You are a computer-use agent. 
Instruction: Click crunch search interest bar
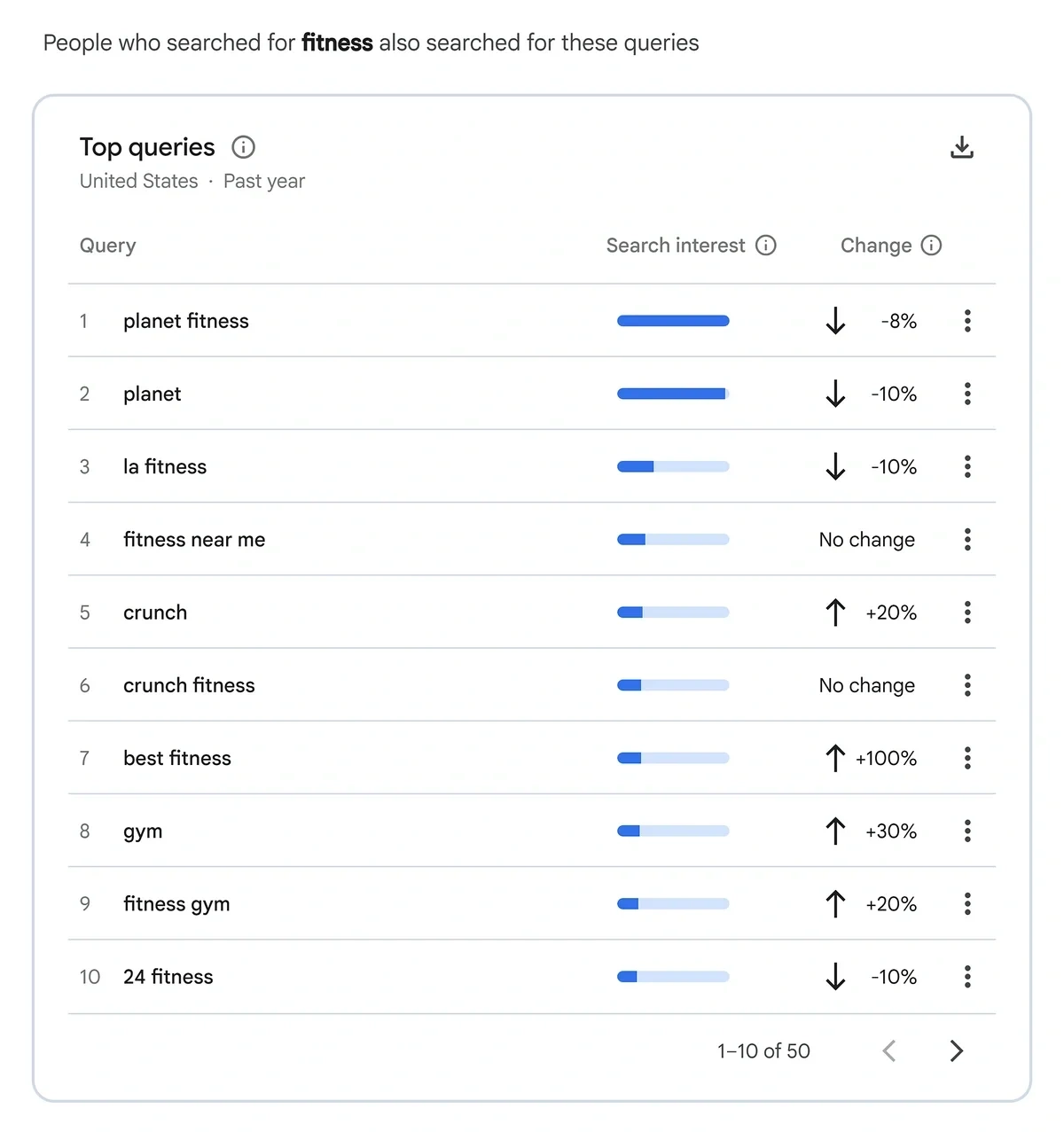pos(673,613)
